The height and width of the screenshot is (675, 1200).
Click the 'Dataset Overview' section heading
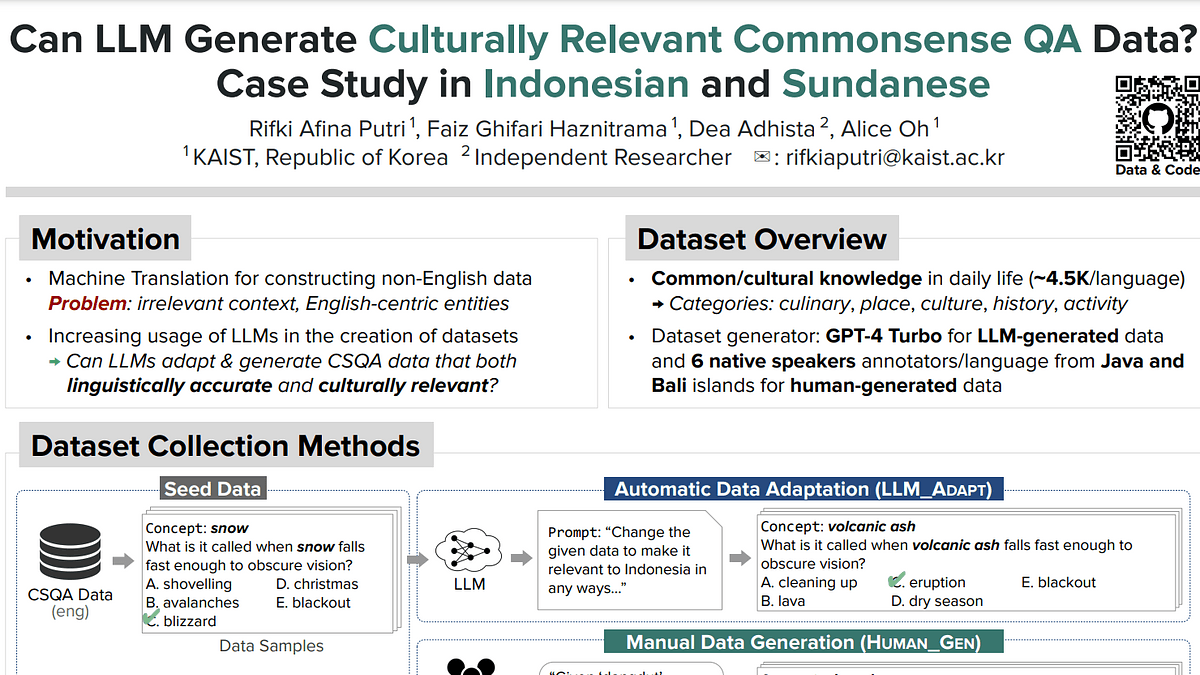tap(762, 239)
